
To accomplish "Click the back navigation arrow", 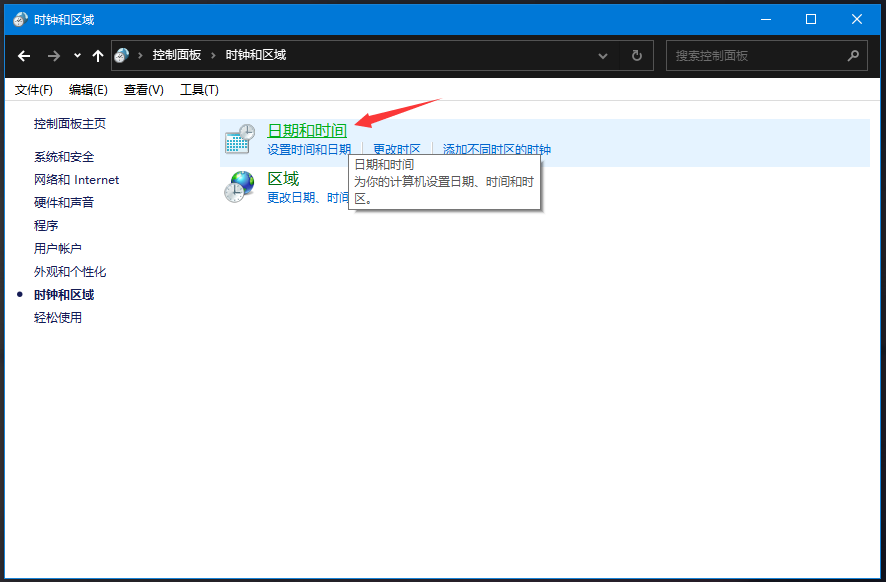I will pos(24,55).
